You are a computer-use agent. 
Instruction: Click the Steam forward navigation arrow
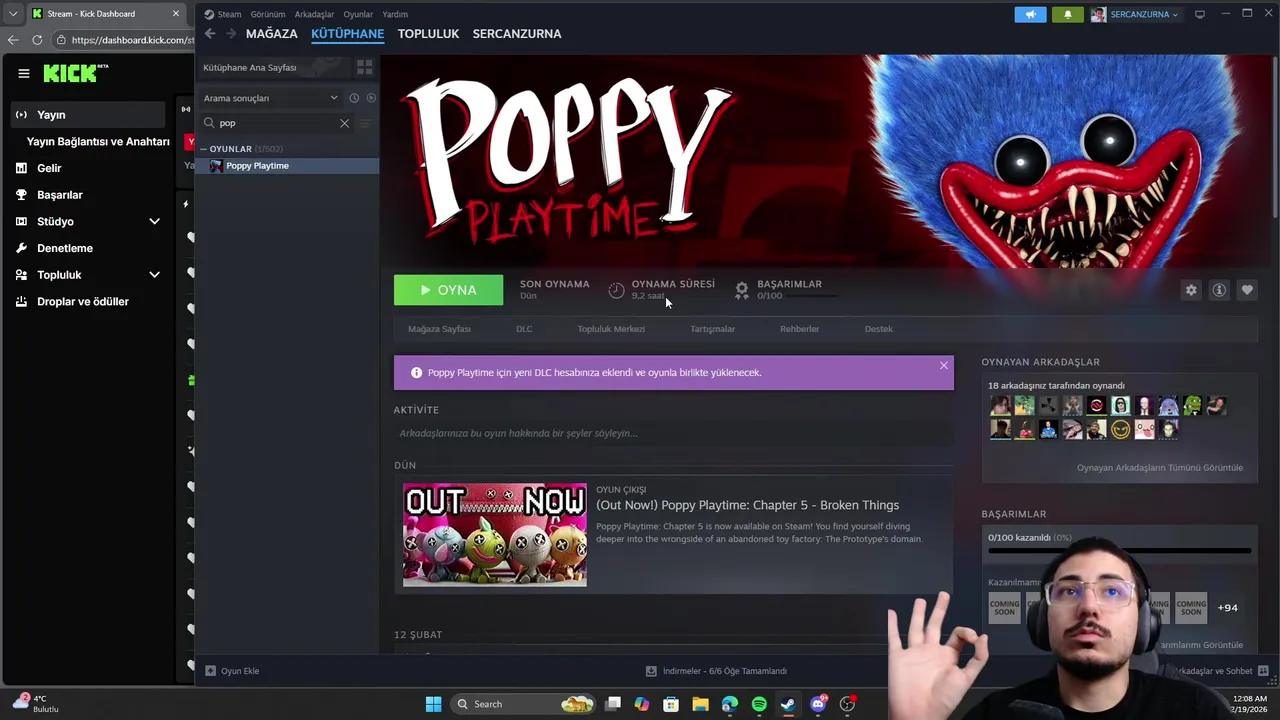[230, 33]
